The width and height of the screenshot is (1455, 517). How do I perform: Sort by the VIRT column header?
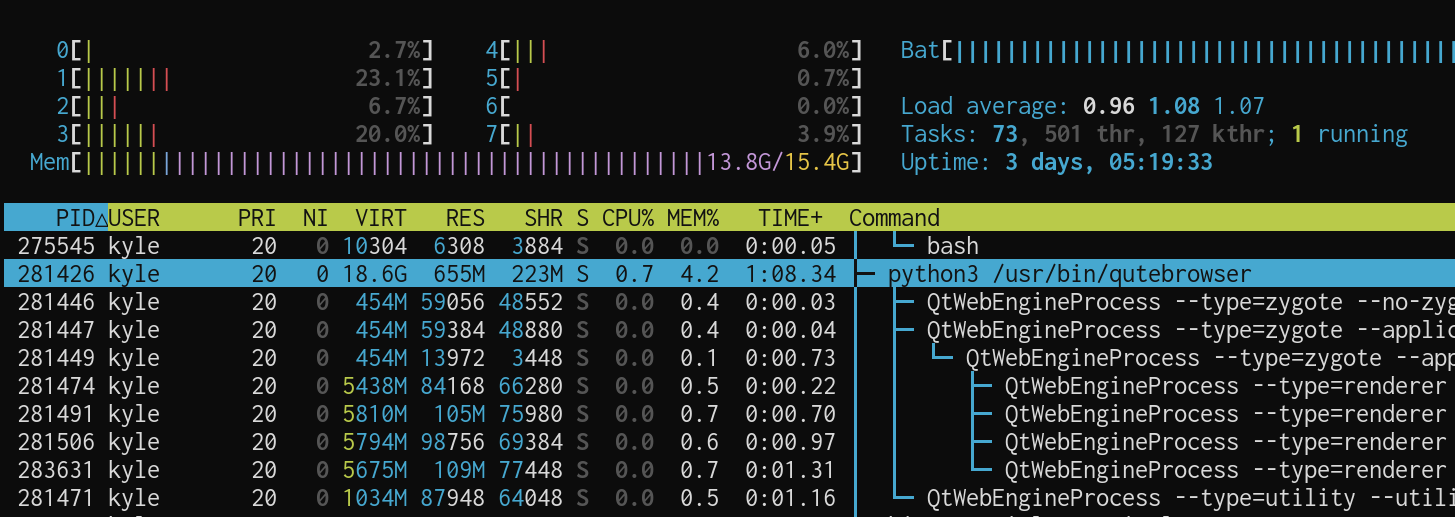point(381,218)
